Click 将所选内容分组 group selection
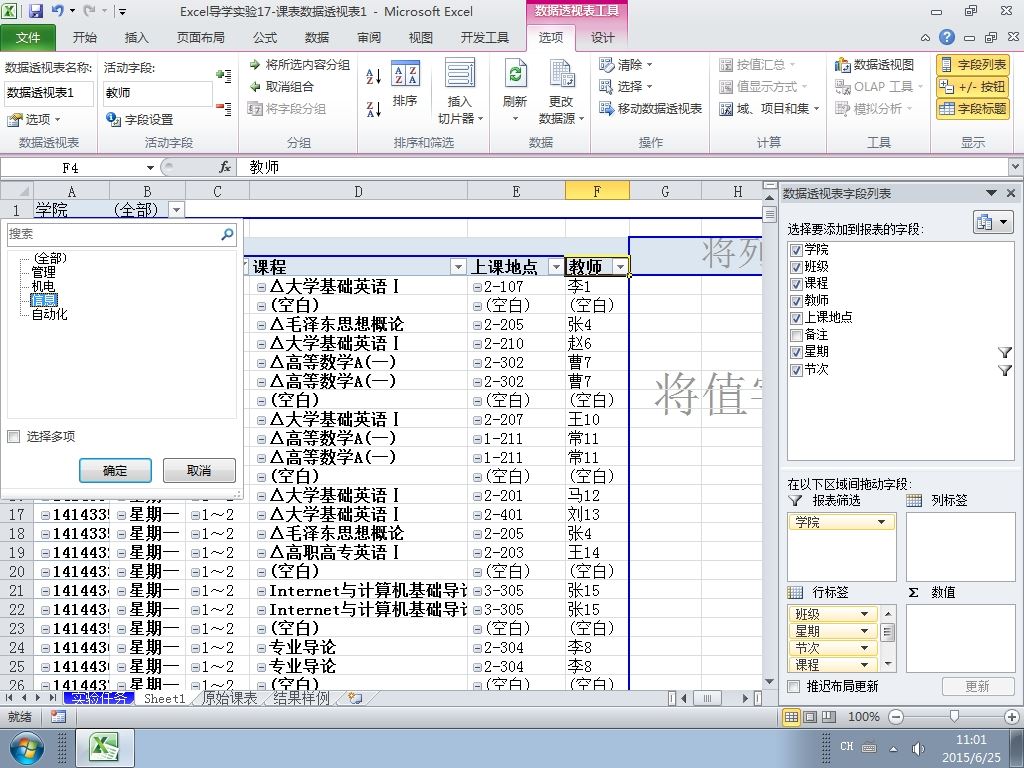 pos(300,65)
